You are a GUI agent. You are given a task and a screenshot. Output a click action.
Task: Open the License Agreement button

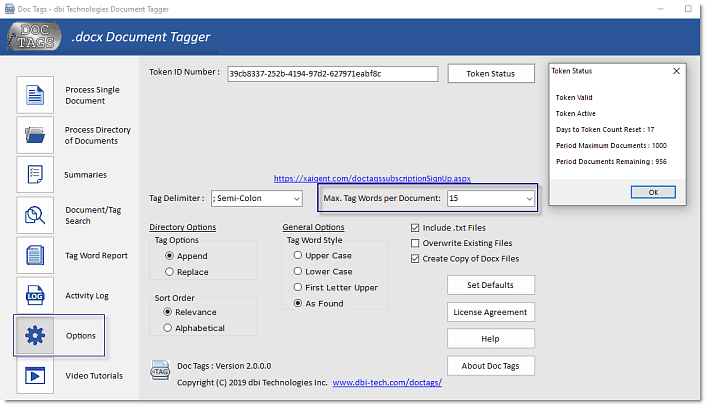tap(491, 312)
